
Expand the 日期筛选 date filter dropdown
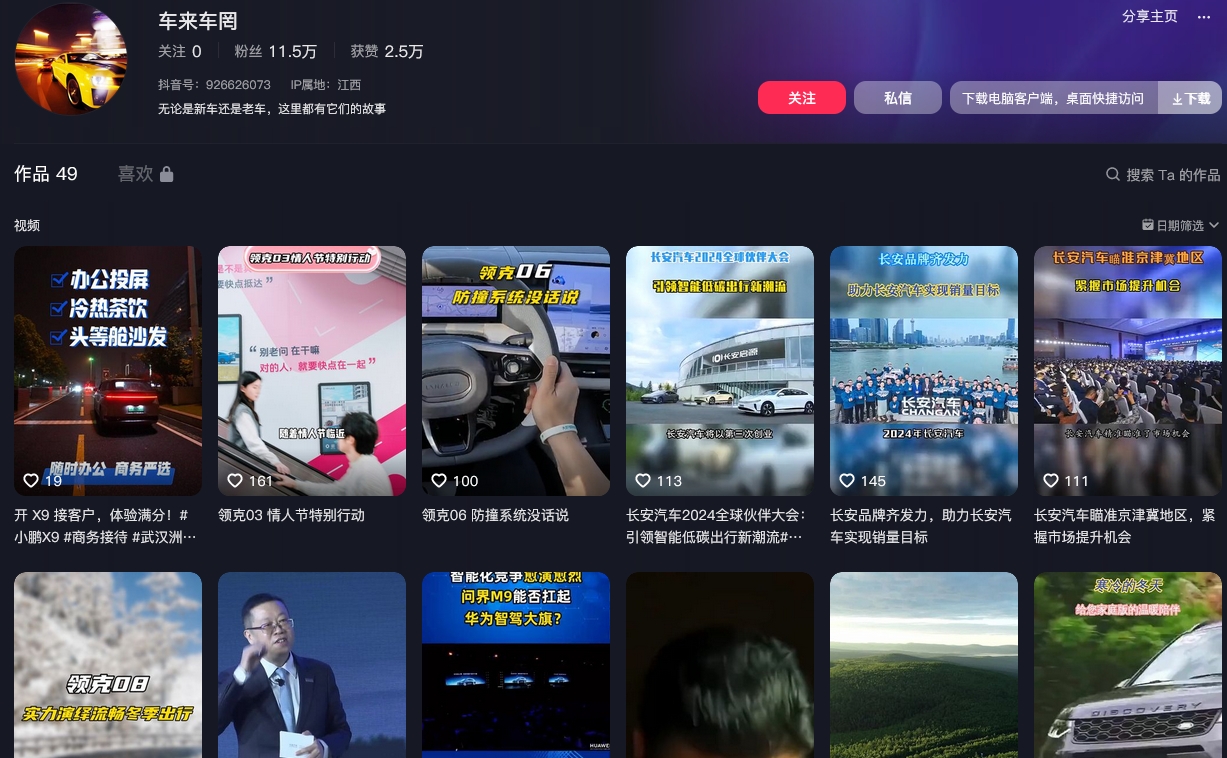coord(1181,226)
